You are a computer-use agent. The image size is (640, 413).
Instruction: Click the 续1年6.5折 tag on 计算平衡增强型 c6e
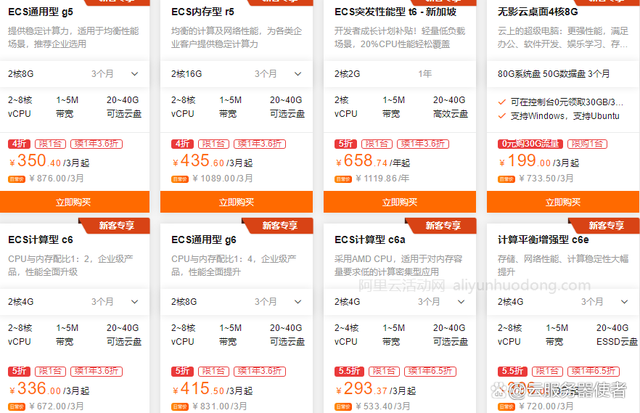pyautogui.click(x=593, y=371)
